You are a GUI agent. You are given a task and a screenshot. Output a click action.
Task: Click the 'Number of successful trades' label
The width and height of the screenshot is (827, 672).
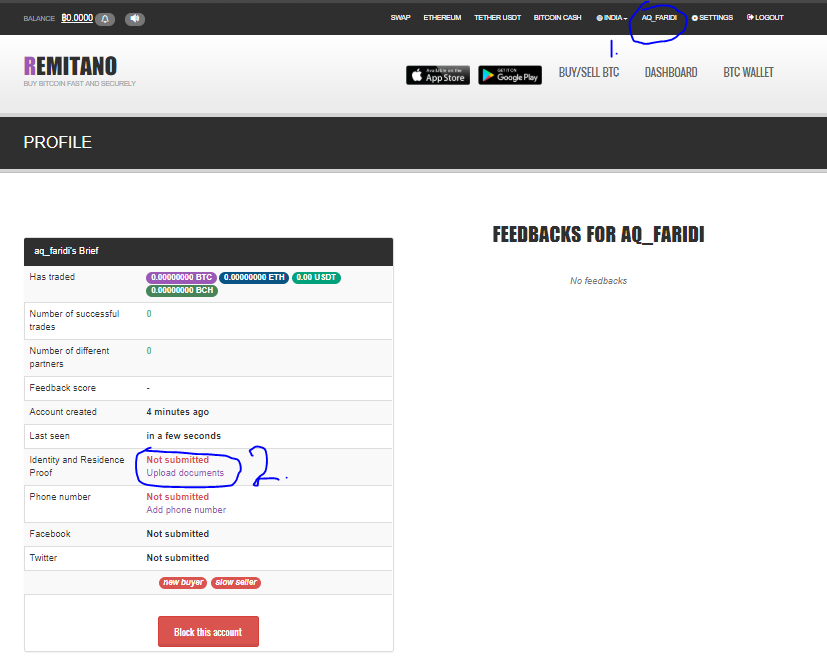(x=74, y=320)
